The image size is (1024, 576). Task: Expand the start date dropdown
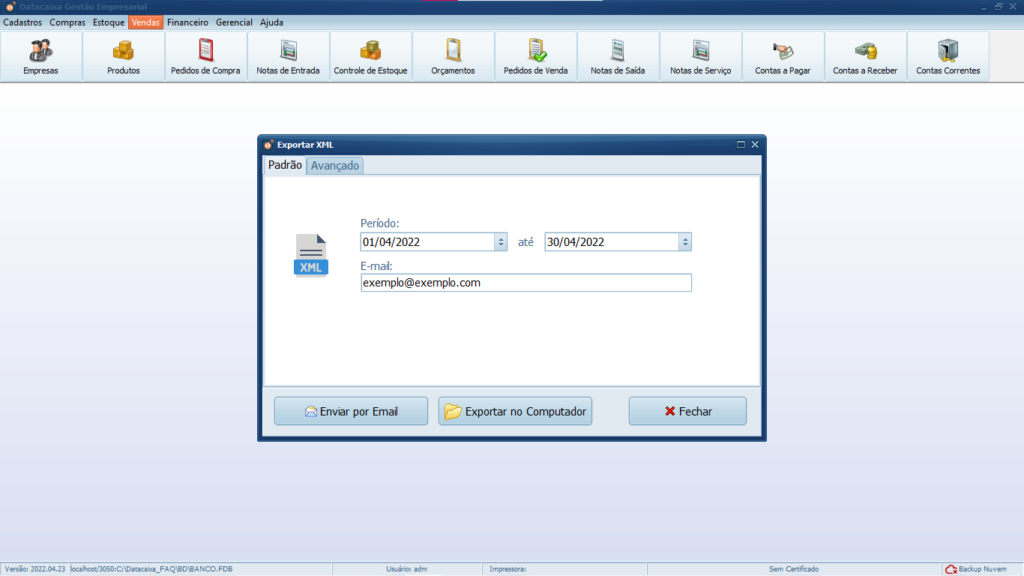point(500,242)
